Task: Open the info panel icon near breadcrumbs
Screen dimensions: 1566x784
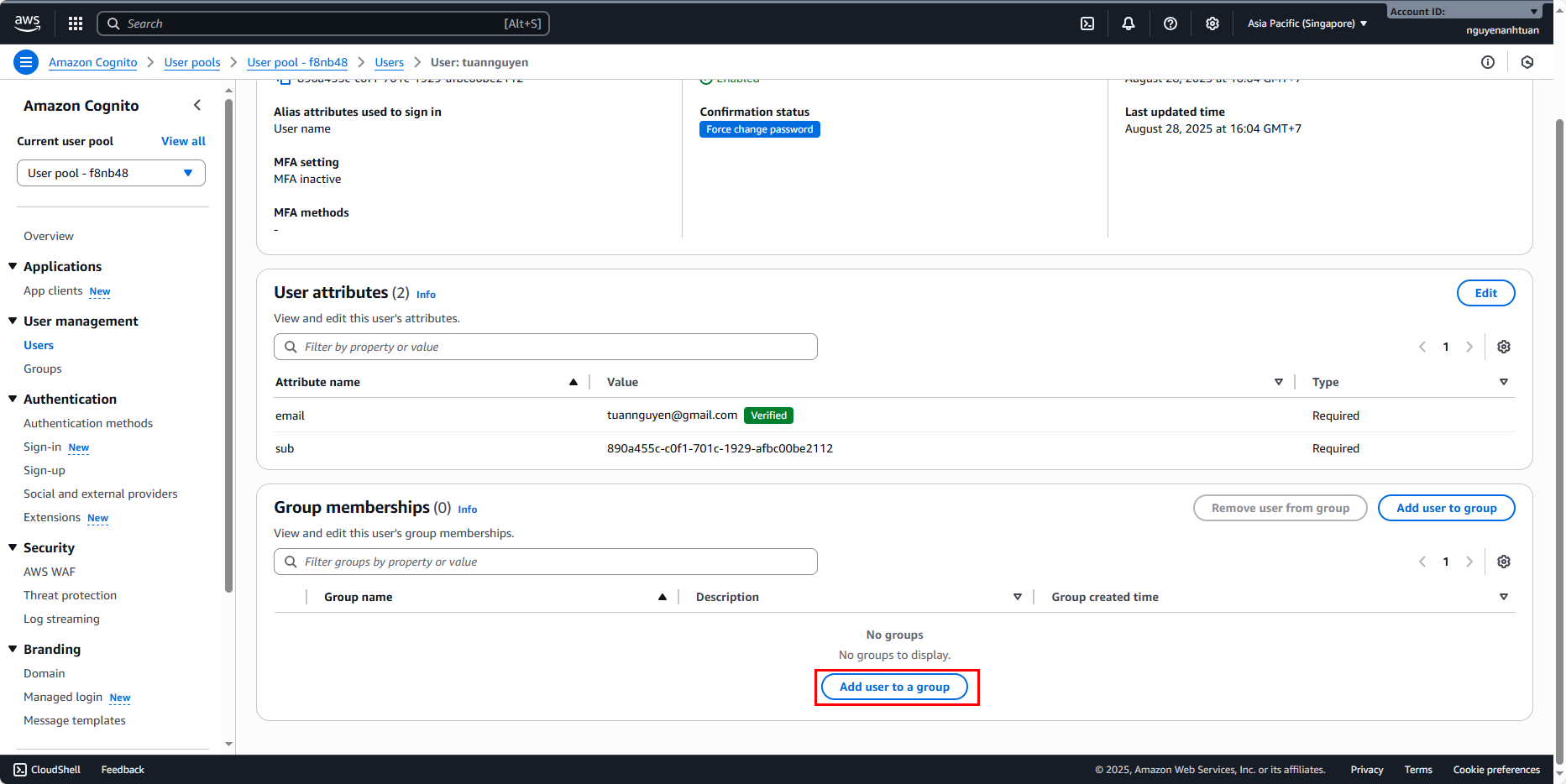Action: [1488, 62]
